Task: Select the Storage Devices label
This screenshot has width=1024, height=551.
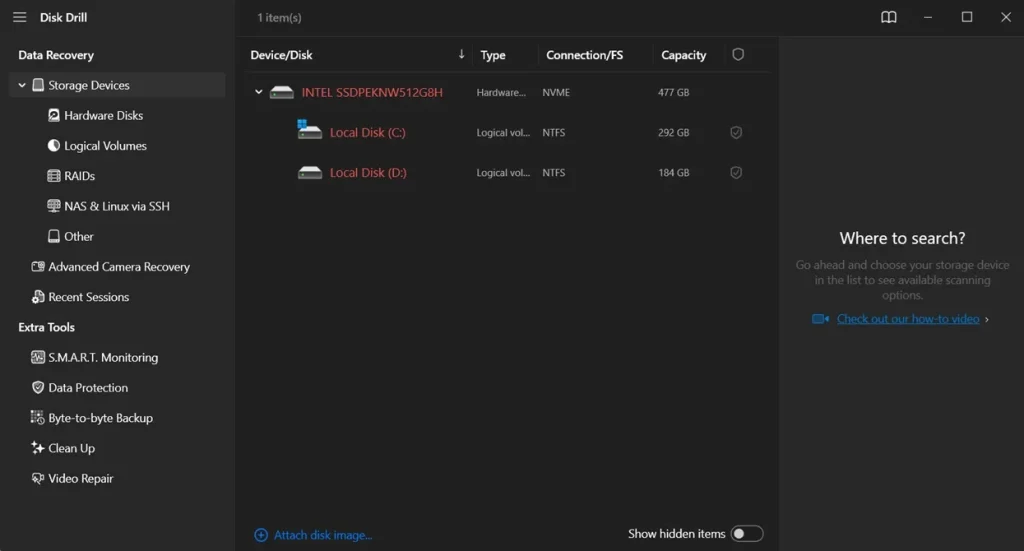Action: click(x=89, y=85)
